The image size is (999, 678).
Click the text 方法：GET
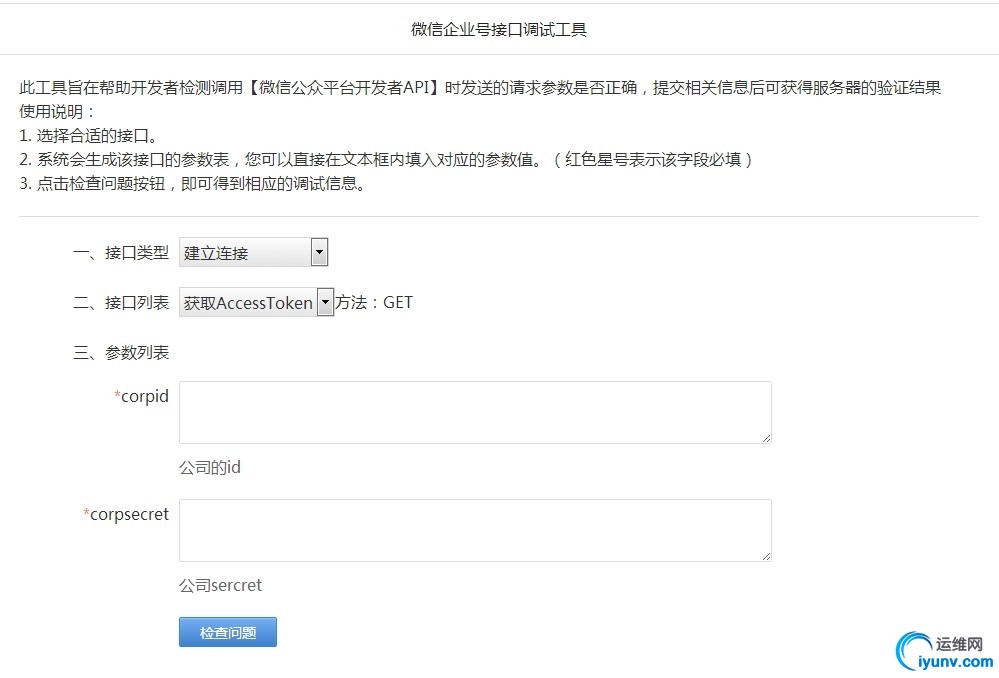pyautogui.click(x=374, y=302)
